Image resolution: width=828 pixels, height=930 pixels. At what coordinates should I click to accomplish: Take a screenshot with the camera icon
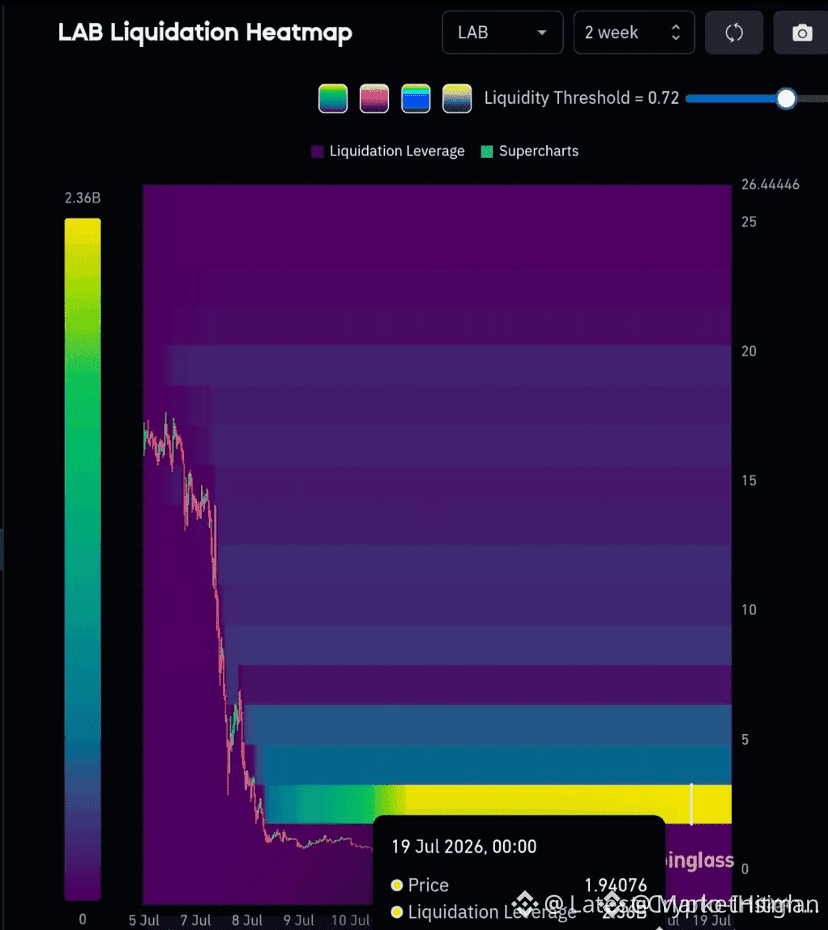pyautogui.click(x=801, y=32)
